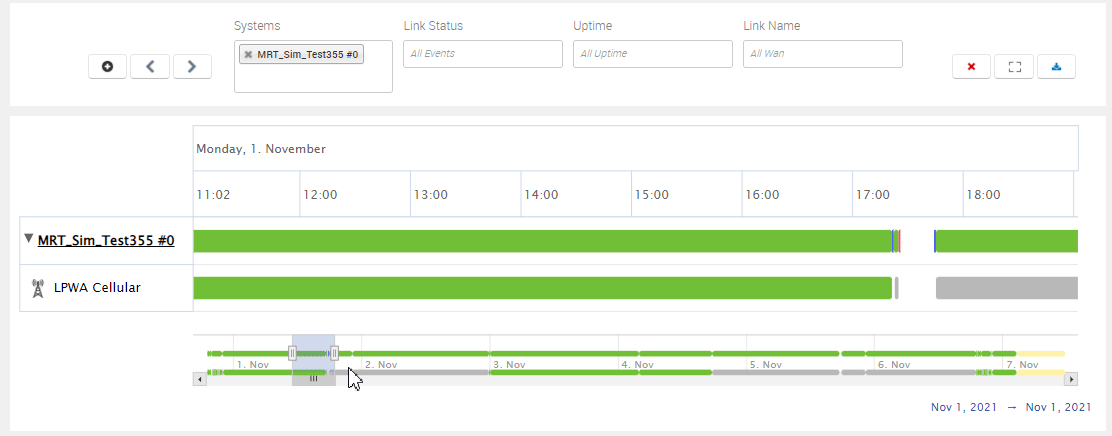Download the timeline data
The height and width of the screenshot is (436, 1112).
click(1056, 67)
